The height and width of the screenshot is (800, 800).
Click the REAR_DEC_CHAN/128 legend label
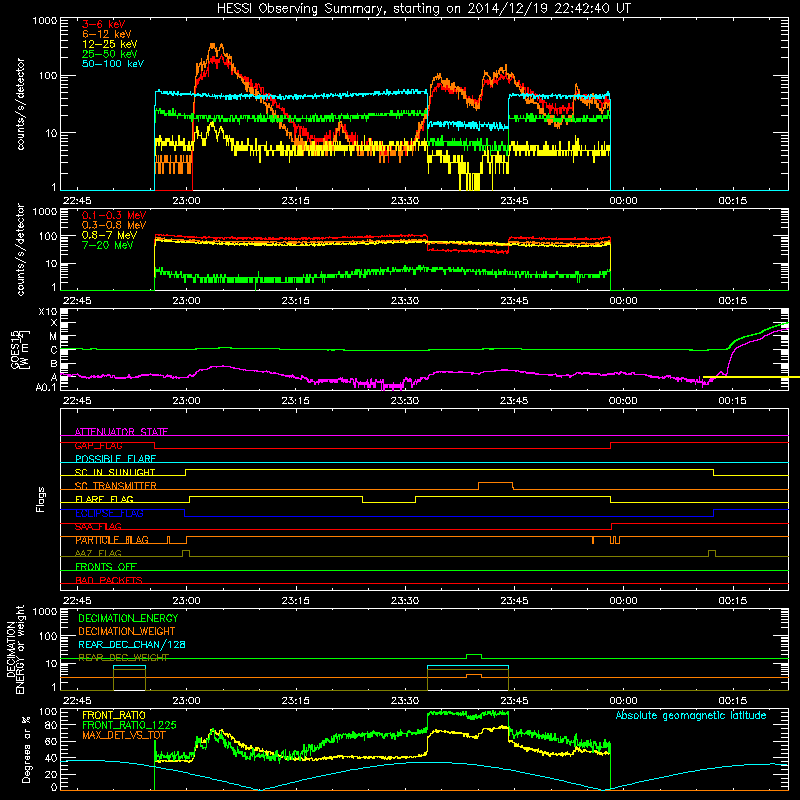pyautogui.click(x=132, y=644)
